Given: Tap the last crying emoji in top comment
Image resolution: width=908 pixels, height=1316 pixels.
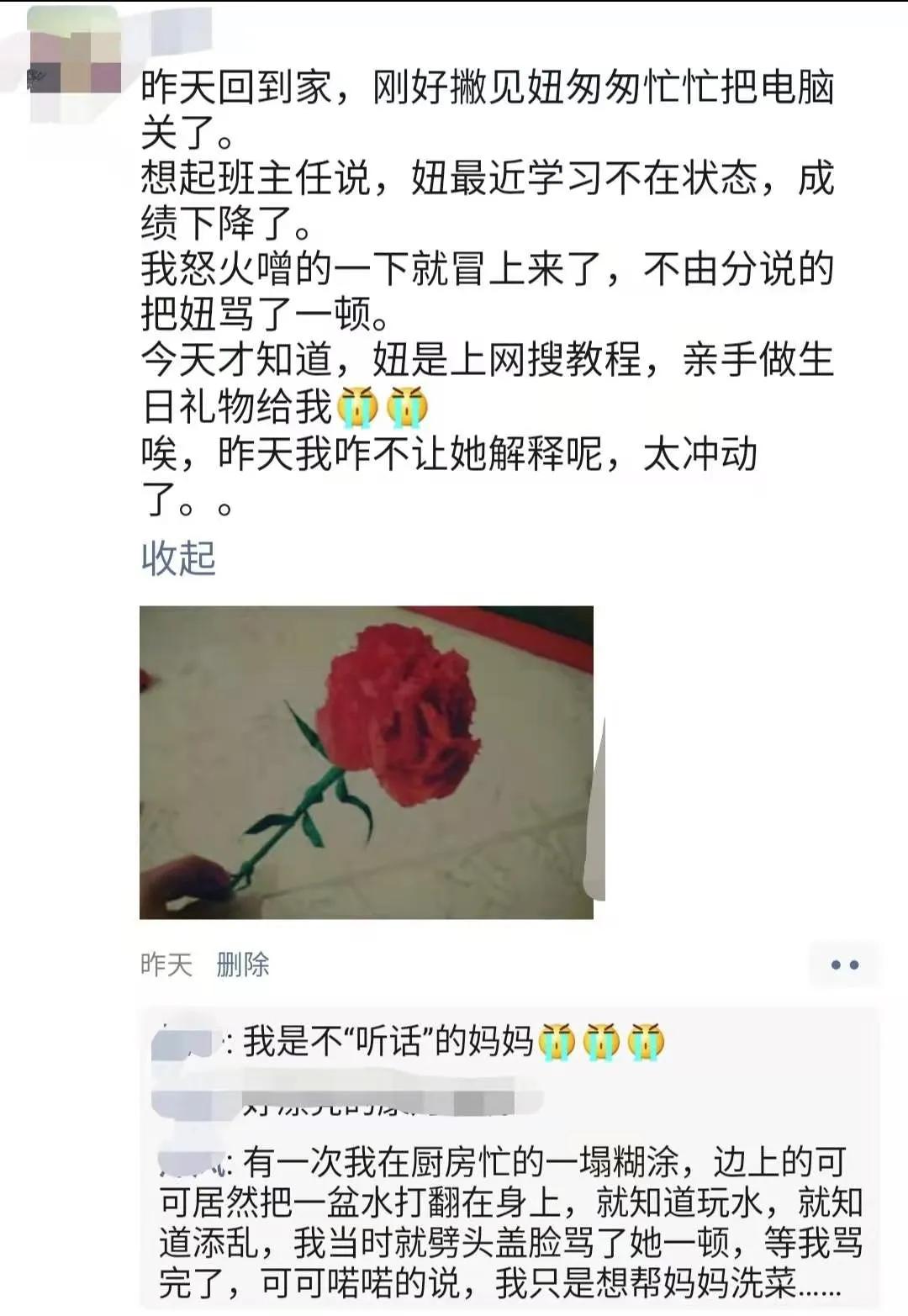Looking at the screenshot, I should tap(646, 1043).
